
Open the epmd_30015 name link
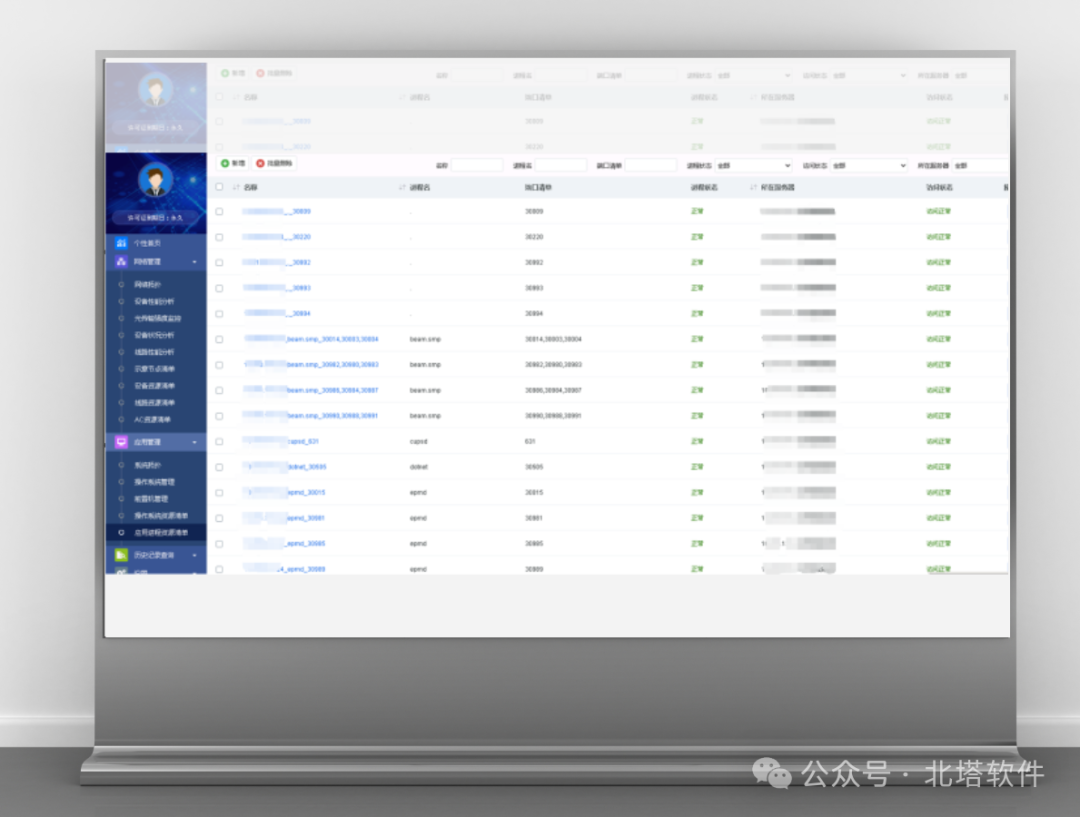[284, 493]
